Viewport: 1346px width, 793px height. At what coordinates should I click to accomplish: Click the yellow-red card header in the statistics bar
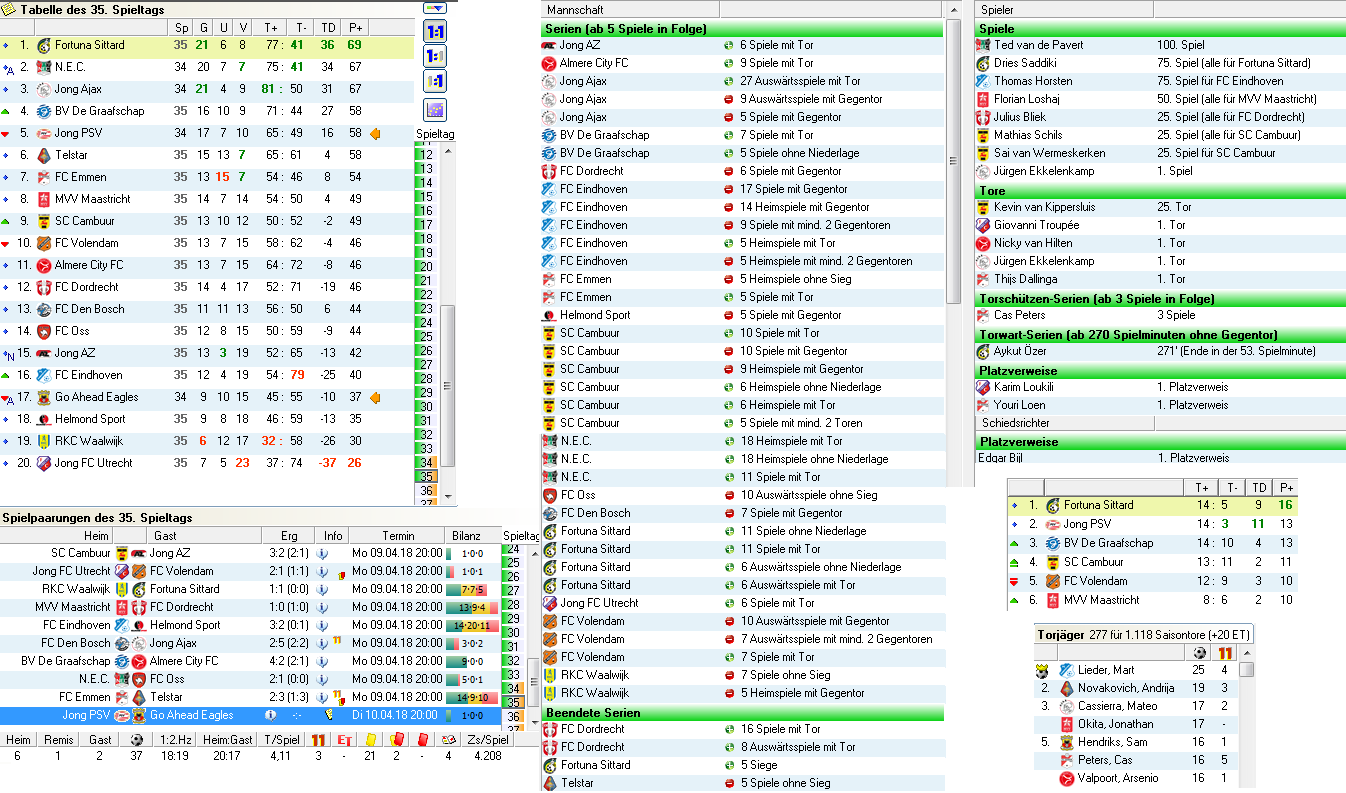tap(396, 740)
